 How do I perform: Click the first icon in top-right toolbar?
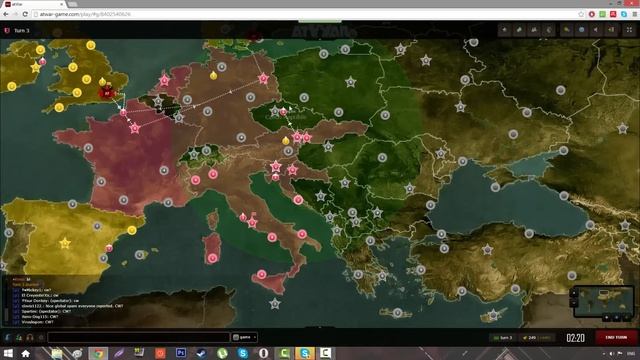pos(504,30)
